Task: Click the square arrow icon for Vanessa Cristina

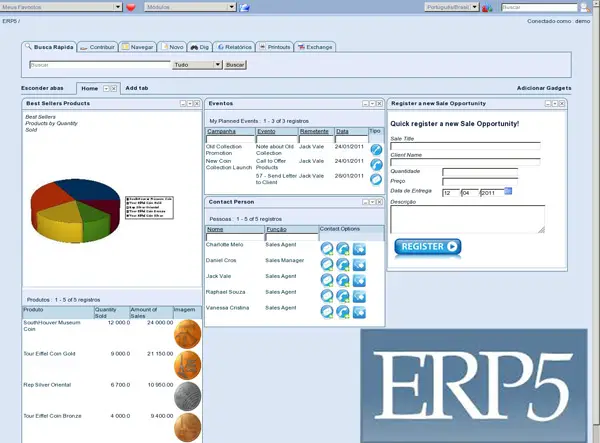Action: tap(359, 312)
